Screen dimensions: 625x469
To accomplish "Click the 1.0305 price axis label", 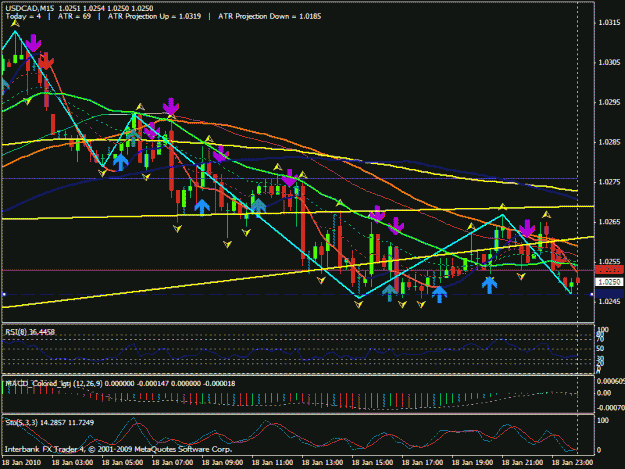I will click(609, 62).
